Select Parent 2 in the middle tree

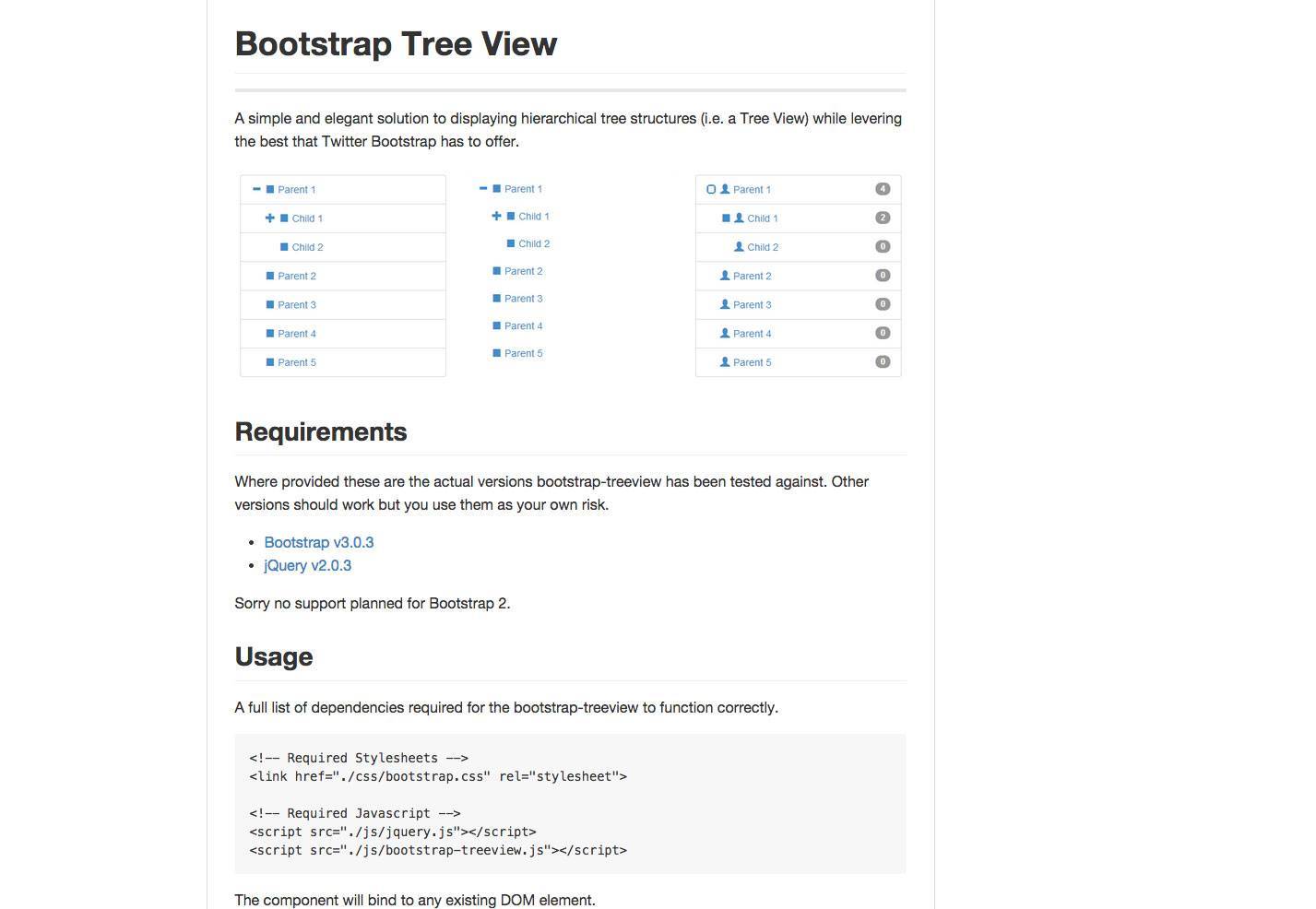tap(523, 271)
